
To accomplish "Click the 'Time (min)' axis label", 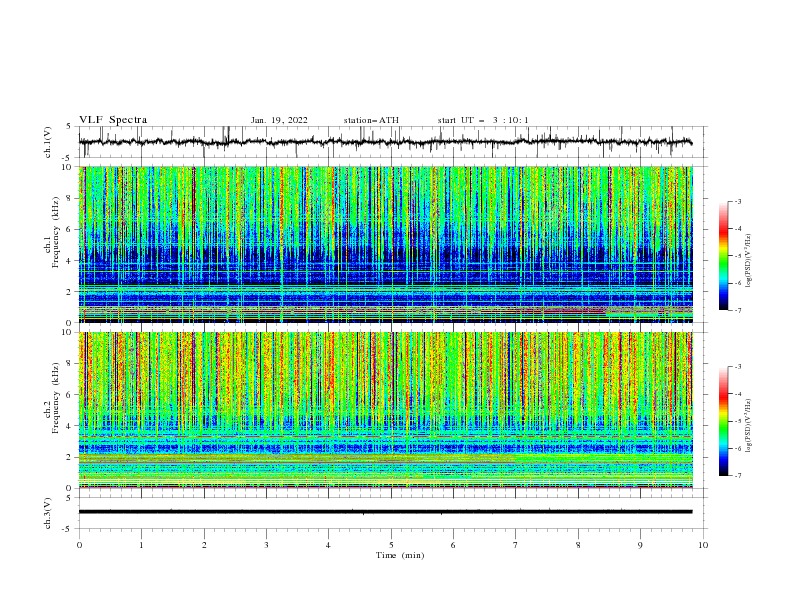I will [x=400, y=555].
